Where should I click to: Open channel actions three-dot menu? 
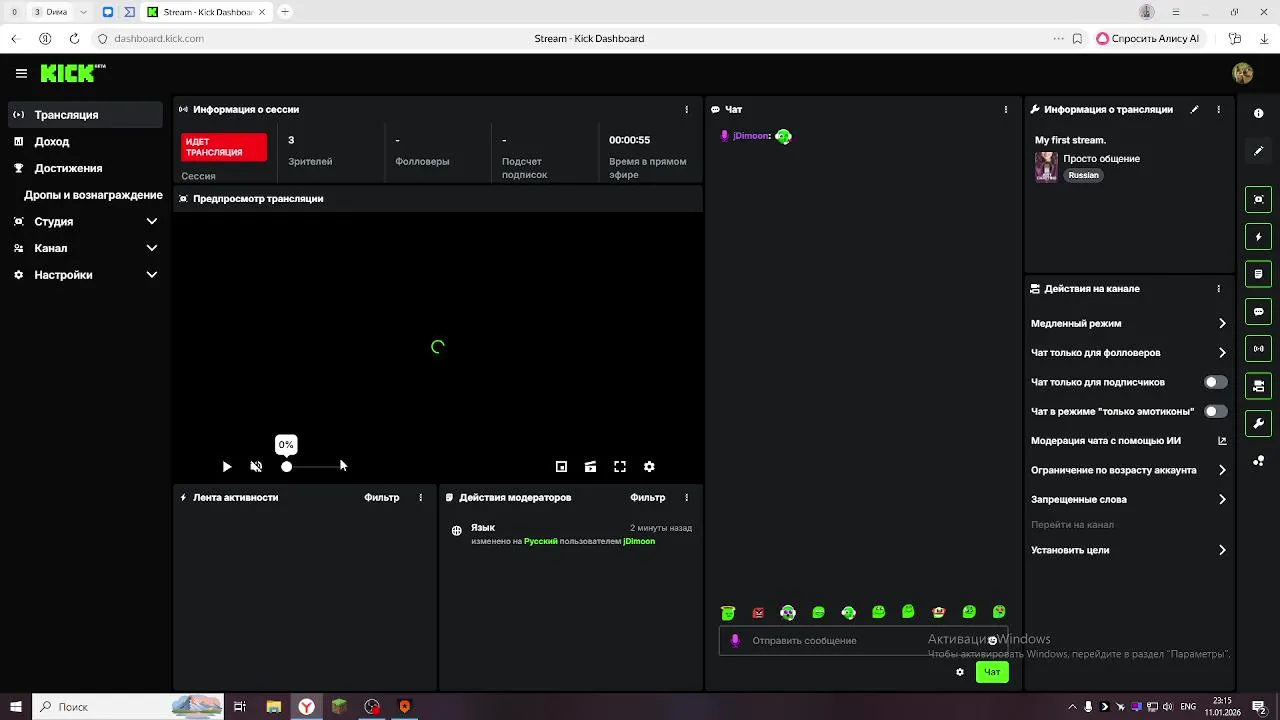(x=1218, y=289)
